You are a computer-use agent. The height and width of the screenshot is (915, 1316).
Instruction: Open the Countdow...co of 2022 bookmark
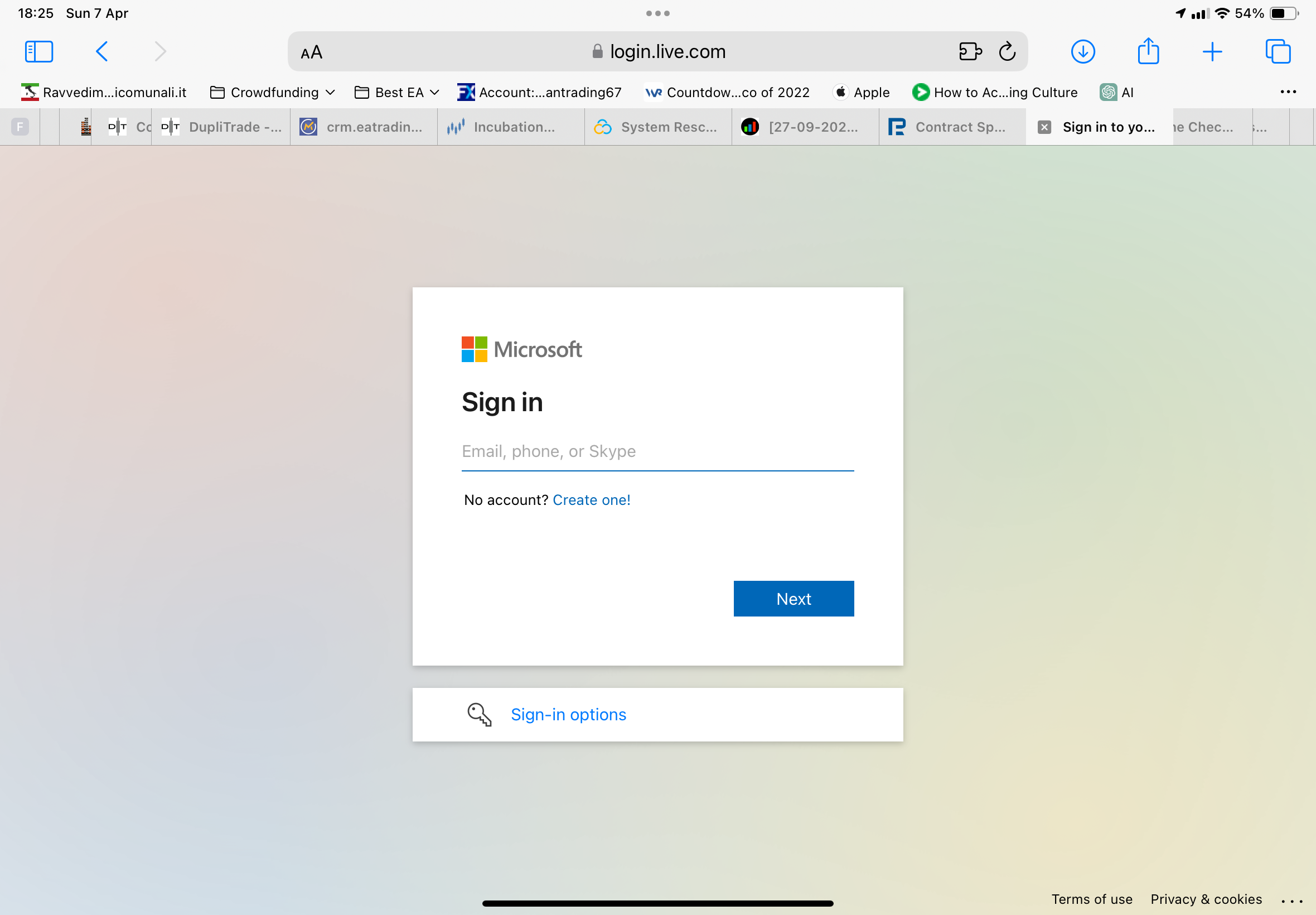(x=727, y=92)
